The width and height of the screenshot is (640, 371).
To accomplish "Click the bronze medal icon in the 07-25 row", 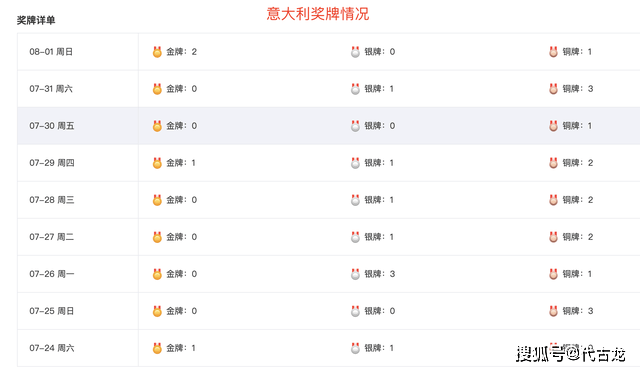I will [553, 311].
